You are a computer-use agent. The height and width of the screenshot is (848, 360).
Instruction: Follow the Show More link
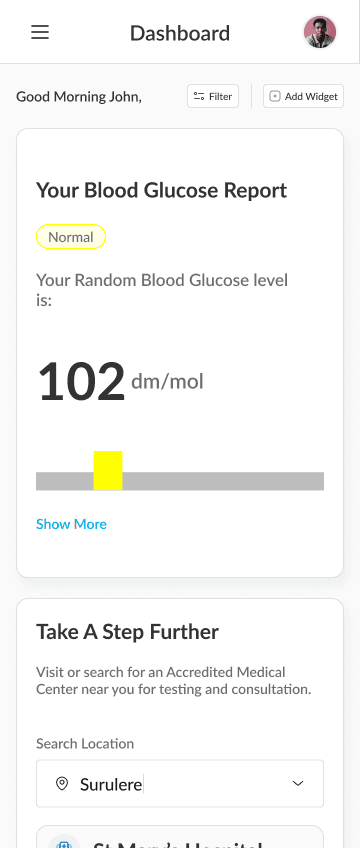[x=71, y=524]
